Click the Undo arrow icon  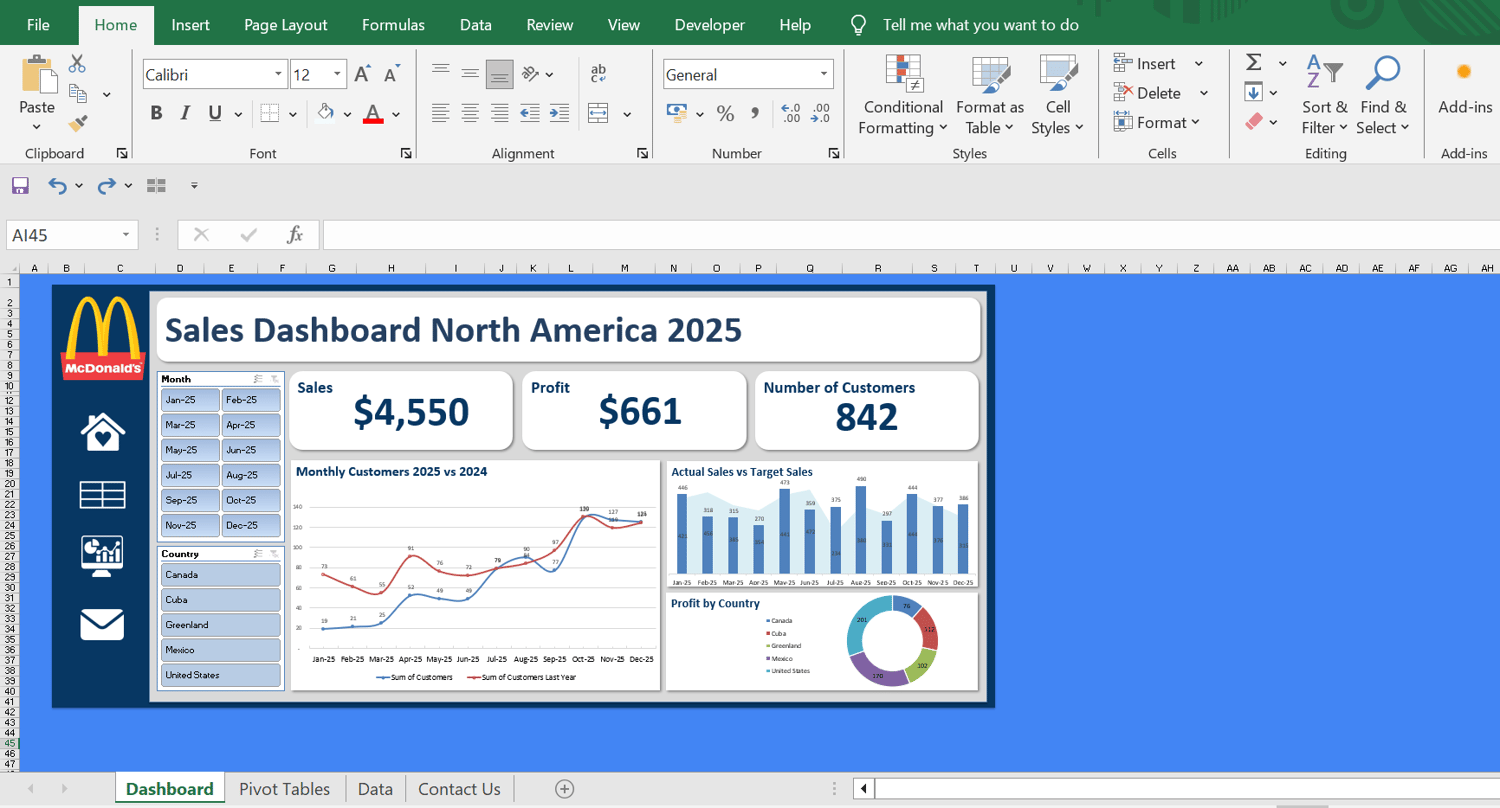tap(56, 185)
